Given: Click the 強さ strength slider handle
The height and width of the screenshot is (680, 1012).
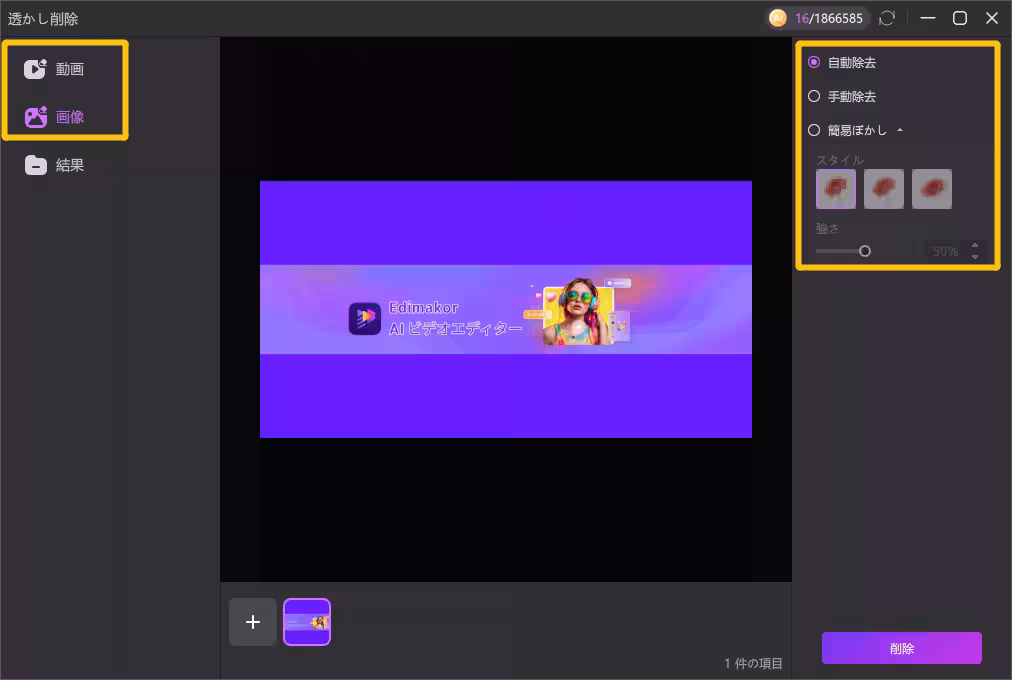Looking at the screenshot, I should [x=865, y=251].
